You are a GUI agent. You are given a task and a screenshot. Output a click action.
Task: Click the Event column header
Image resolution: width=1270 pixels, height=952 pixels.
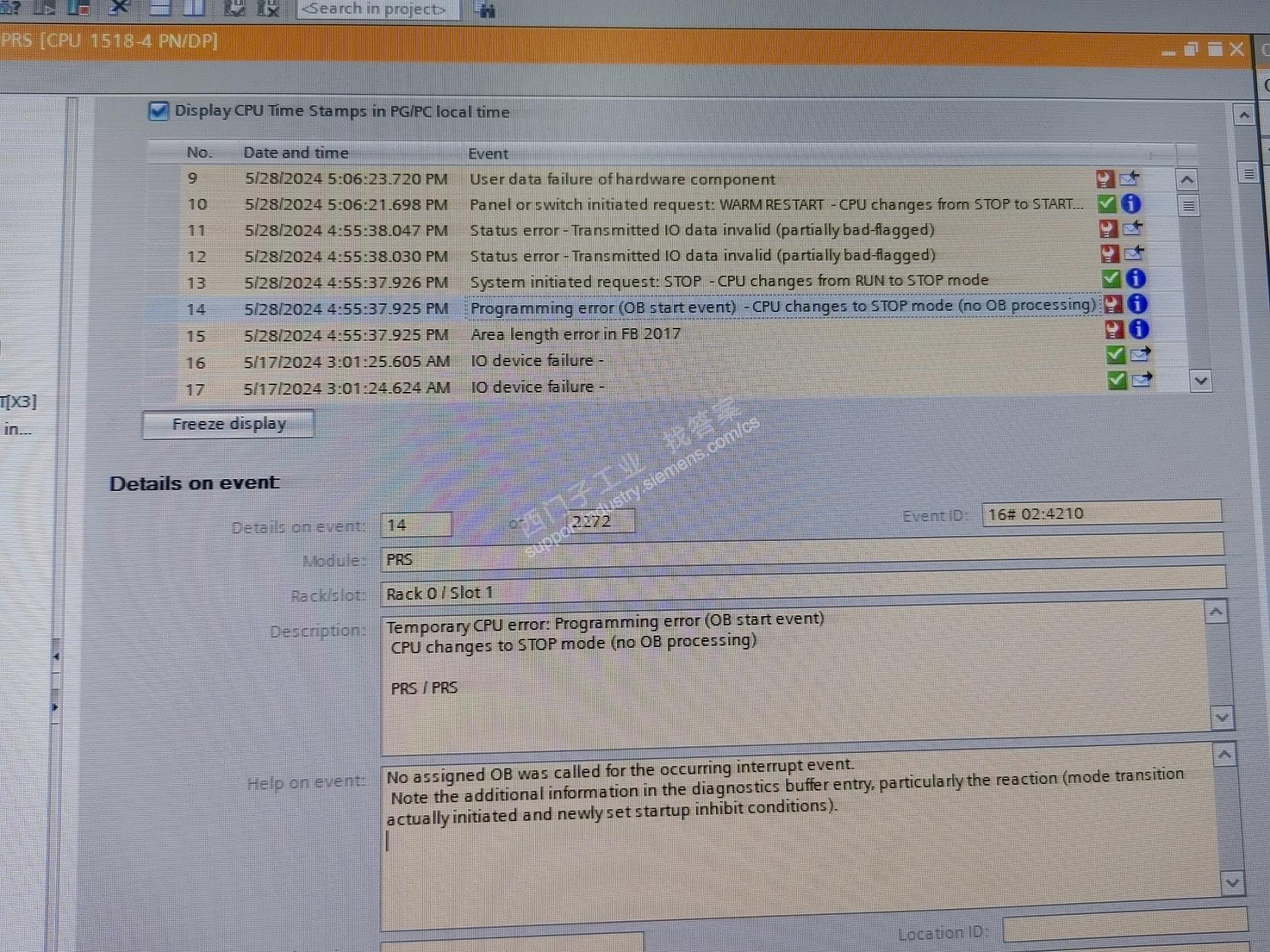(x=488, y=154)
